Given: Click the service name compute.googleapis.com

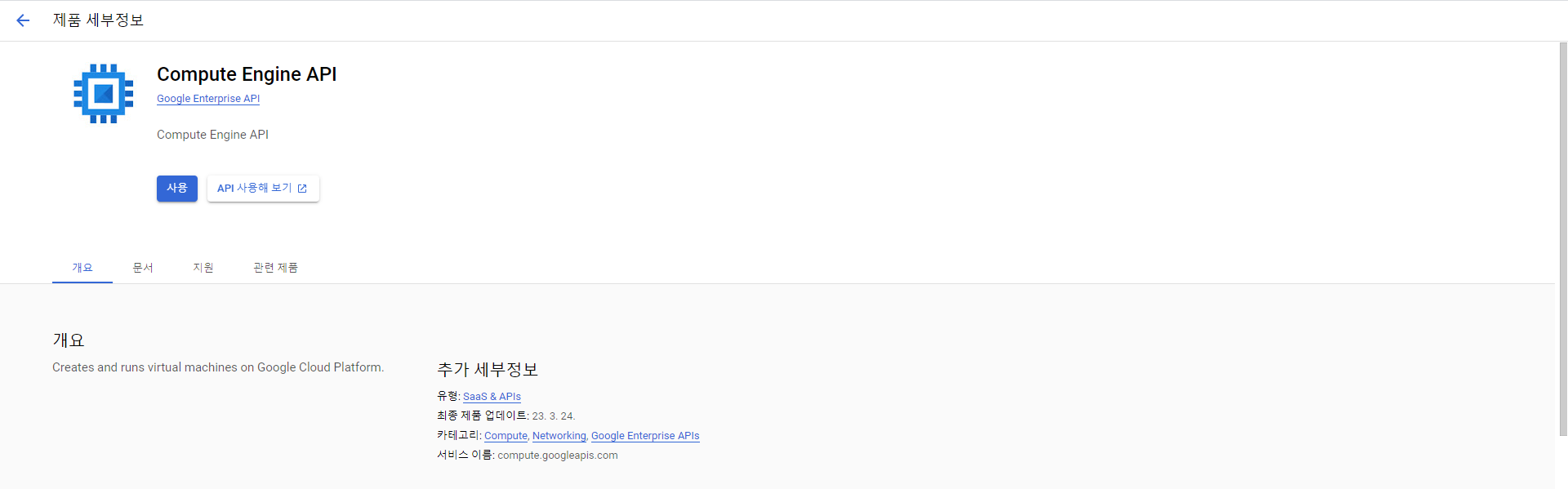Looking at the screenshot, I should [x=558, y=456].
